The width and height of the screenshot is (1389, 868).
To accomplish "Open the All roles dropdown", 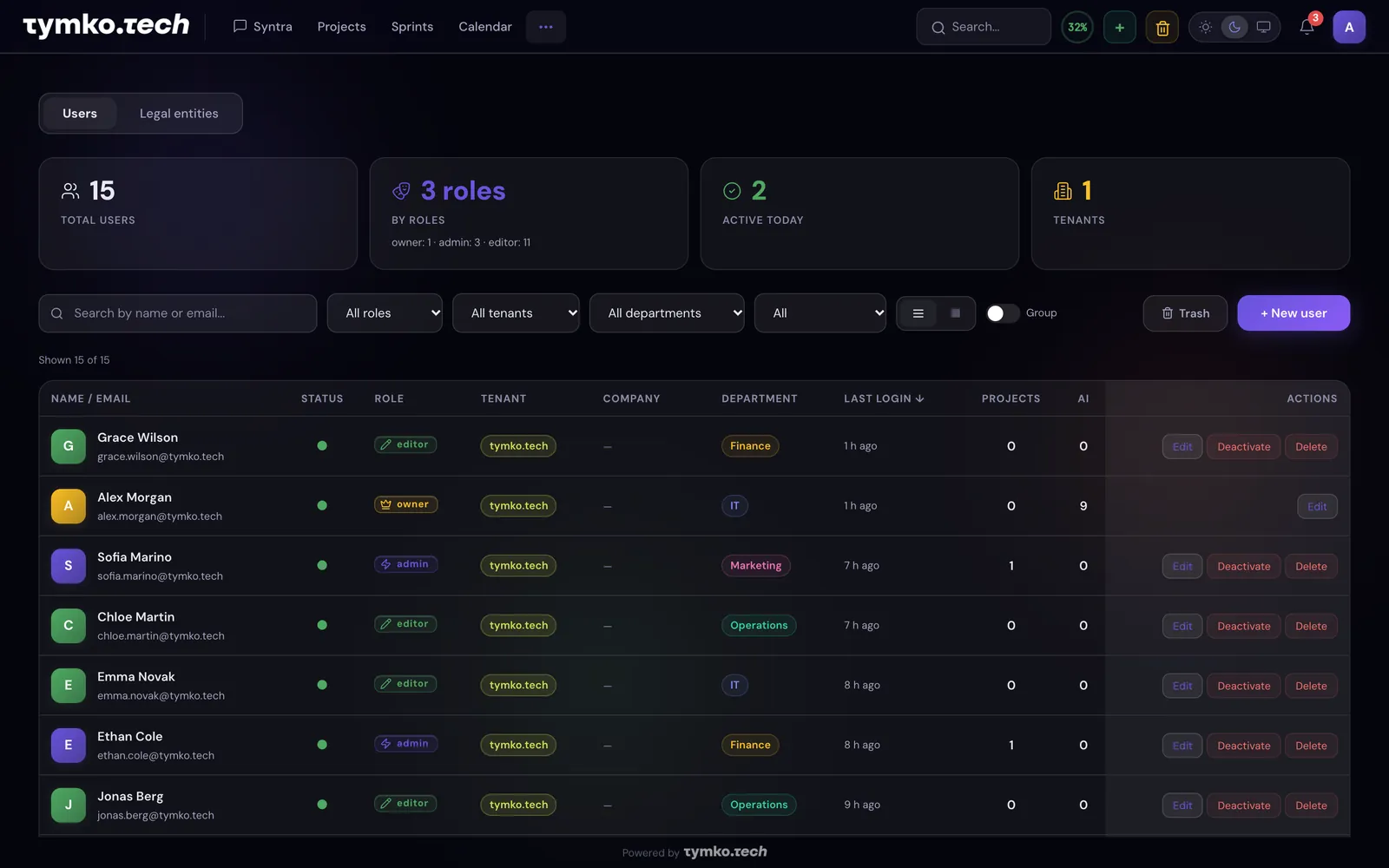I will click(385, 313).
